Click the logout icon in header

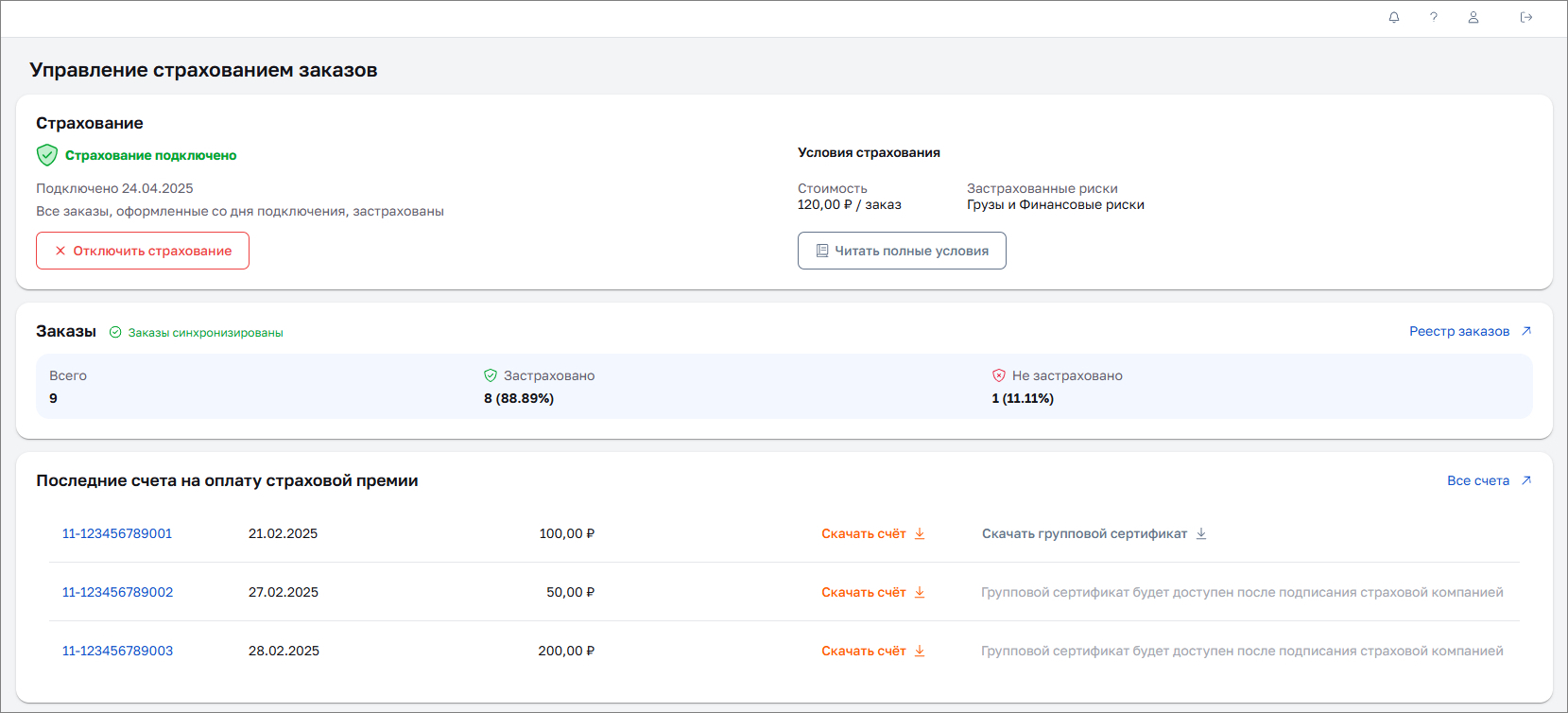(1525, 17)
